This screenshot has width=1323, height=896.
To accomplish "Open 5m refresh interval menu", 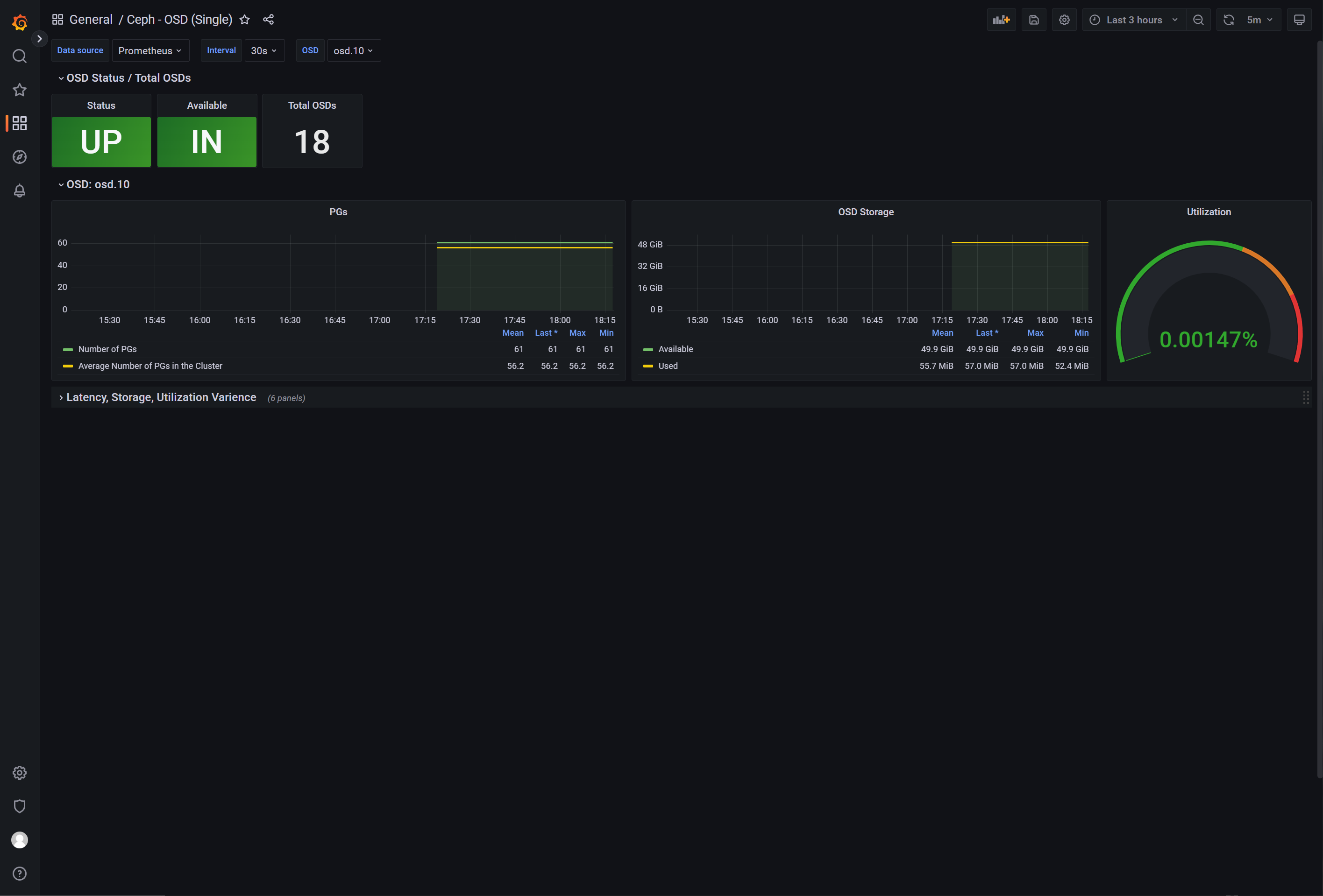I will 1259,20.
